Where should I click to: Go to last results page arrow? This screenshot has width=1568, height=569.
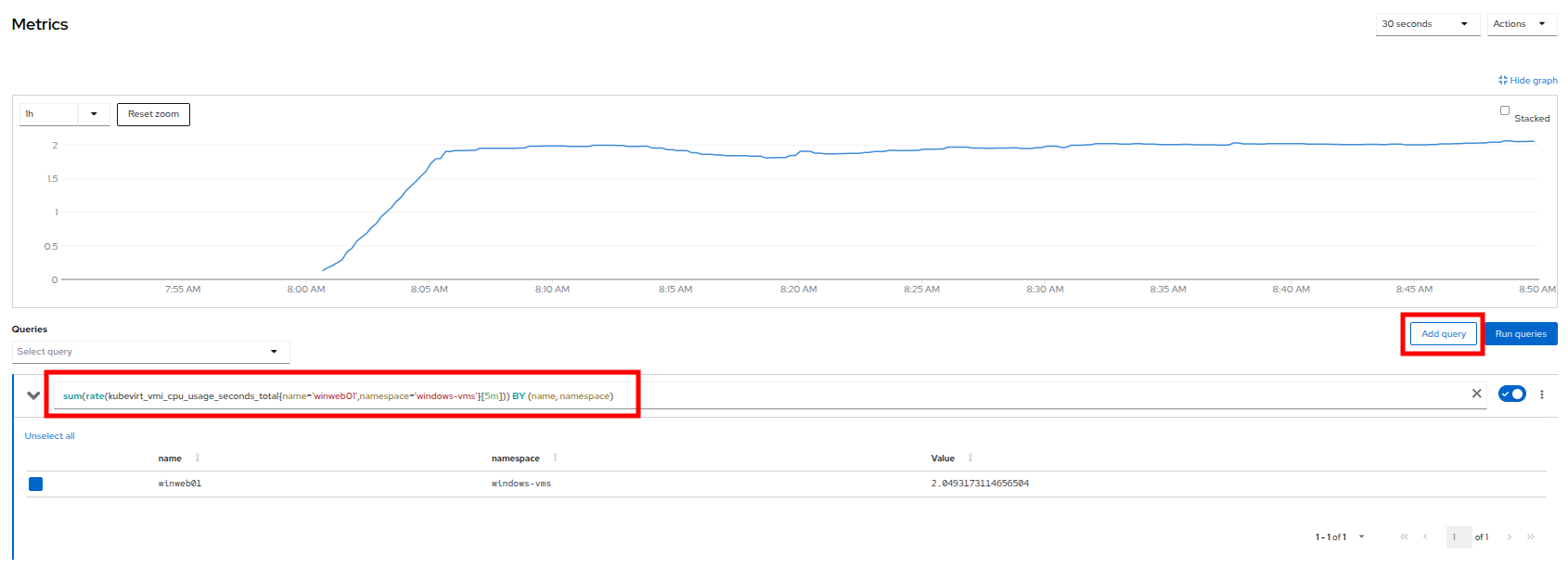coord(1531,537)
